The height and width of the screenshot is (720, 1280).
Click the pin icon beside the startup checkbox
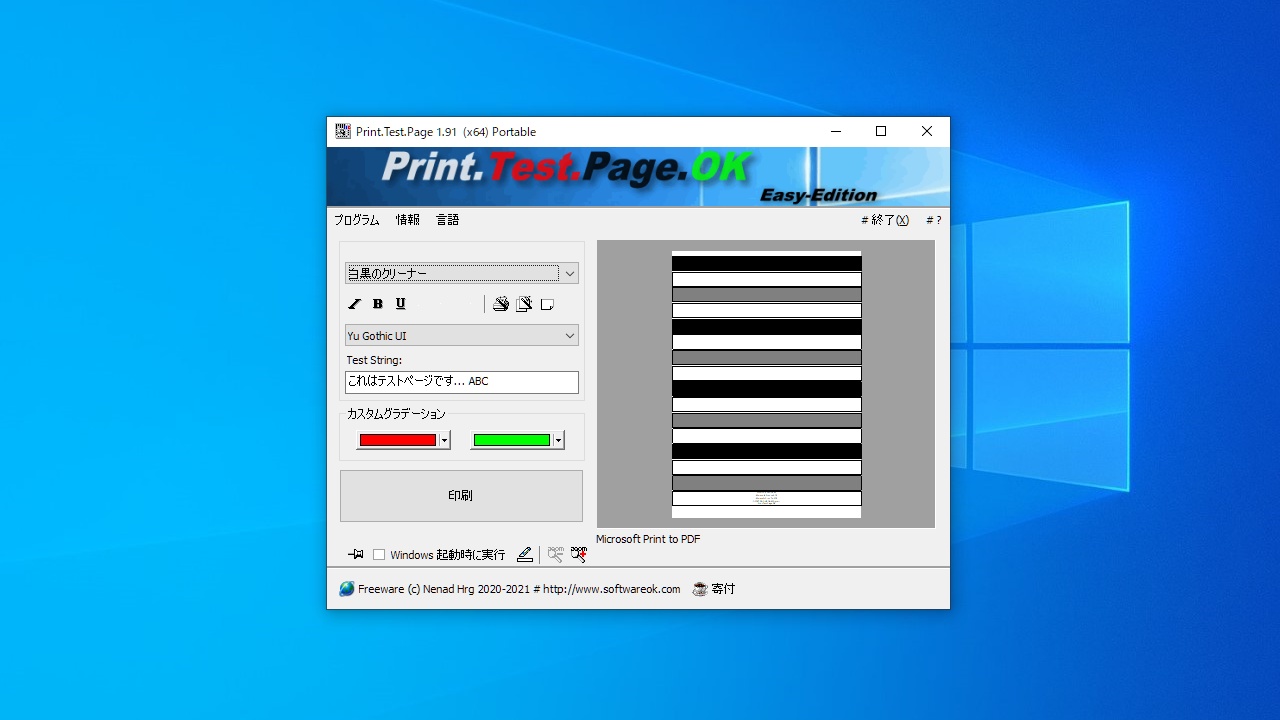click(x=356, y=554)
